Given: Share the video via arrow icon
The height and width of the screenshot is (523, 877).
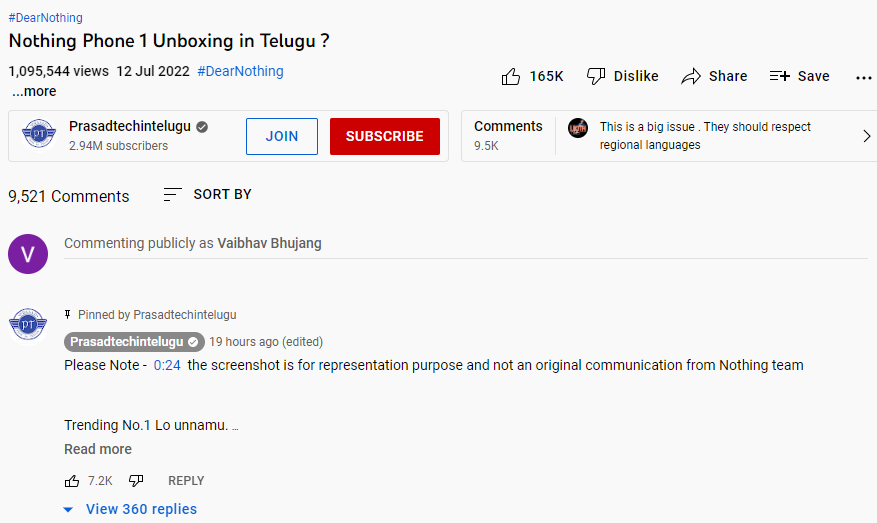Looking at the screenshot, I should [x=691, y=76].
